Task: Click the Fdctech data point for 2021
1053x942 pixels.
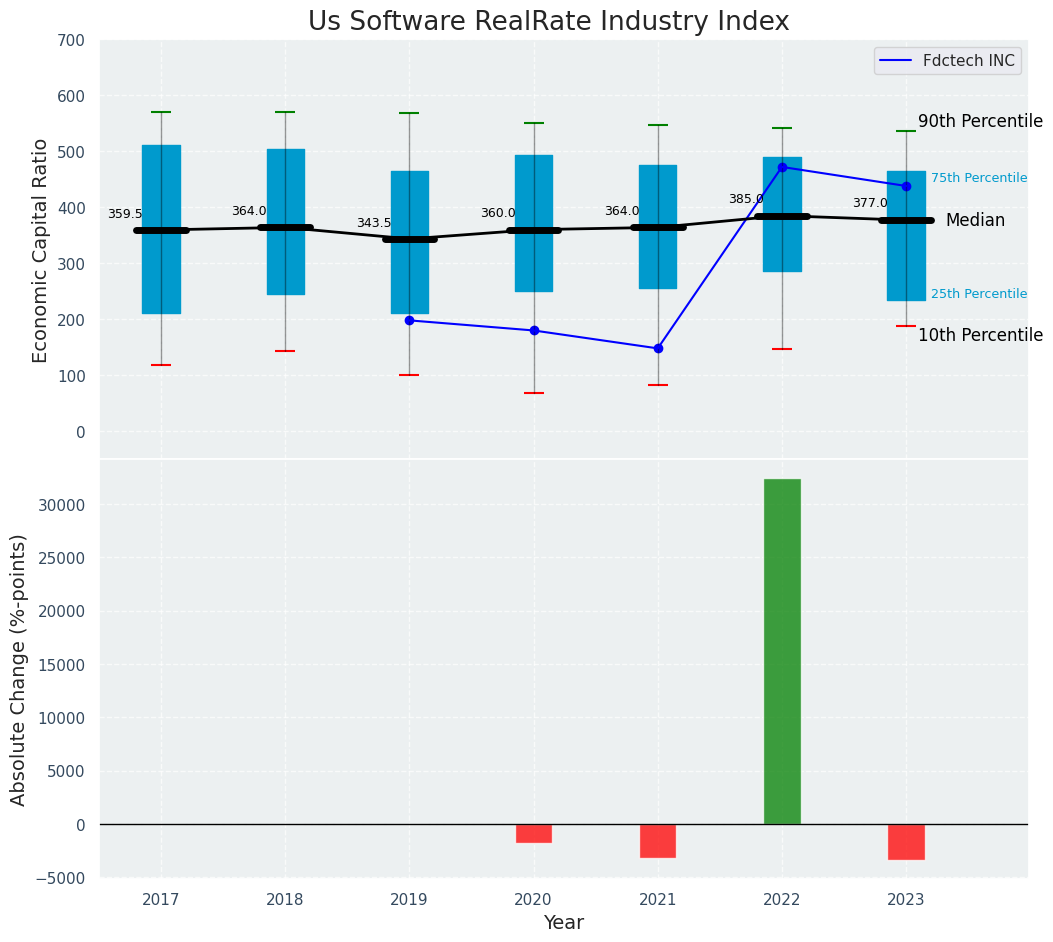Action: click(x=658, y=348)
